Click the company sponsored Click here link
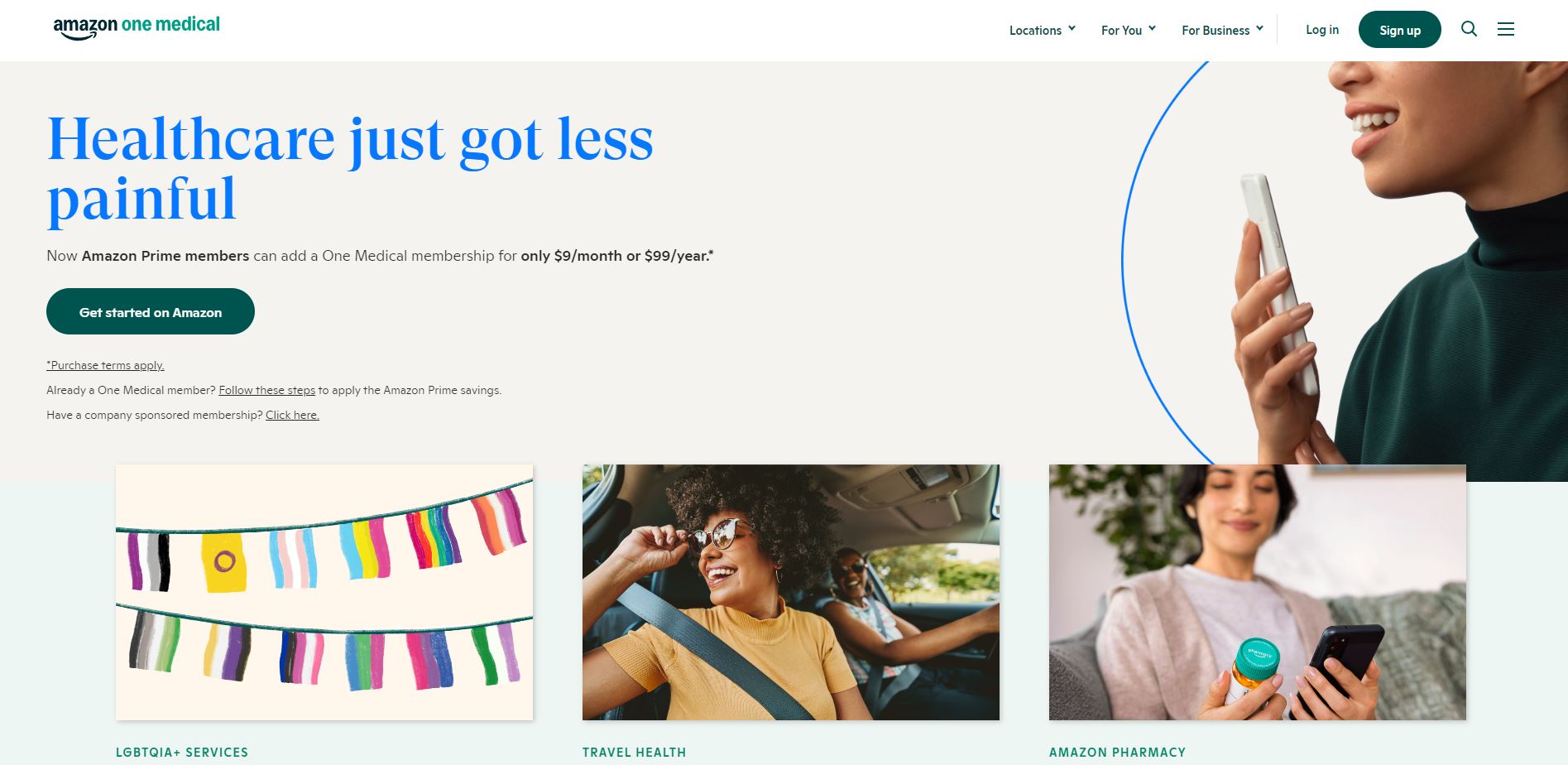Image resolution: width=1568 pixels, height=765 pixels. point(292,415)
